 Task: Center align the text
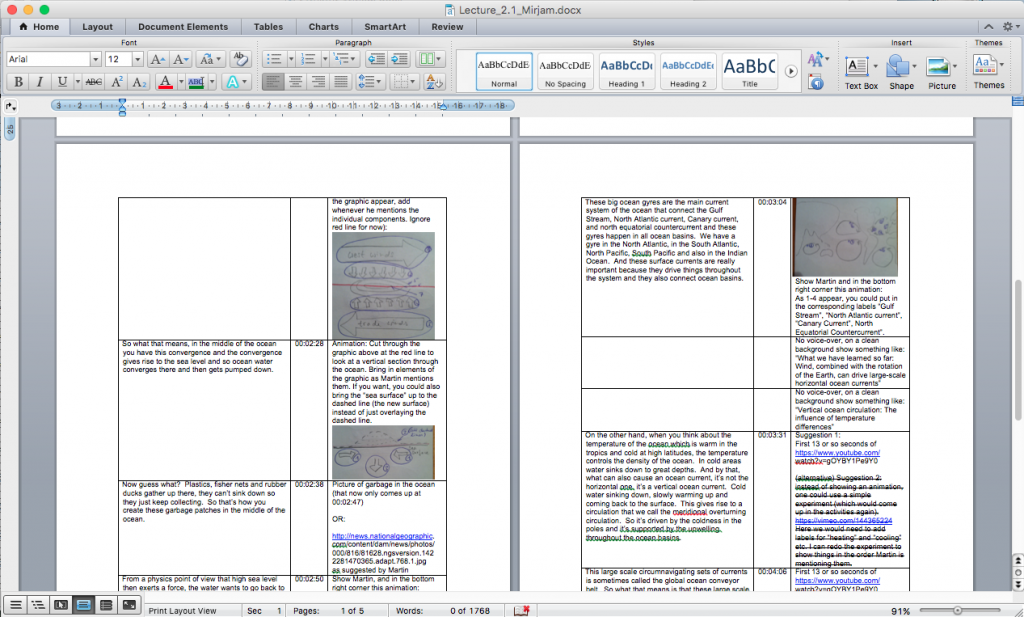(x=297, y=82)
